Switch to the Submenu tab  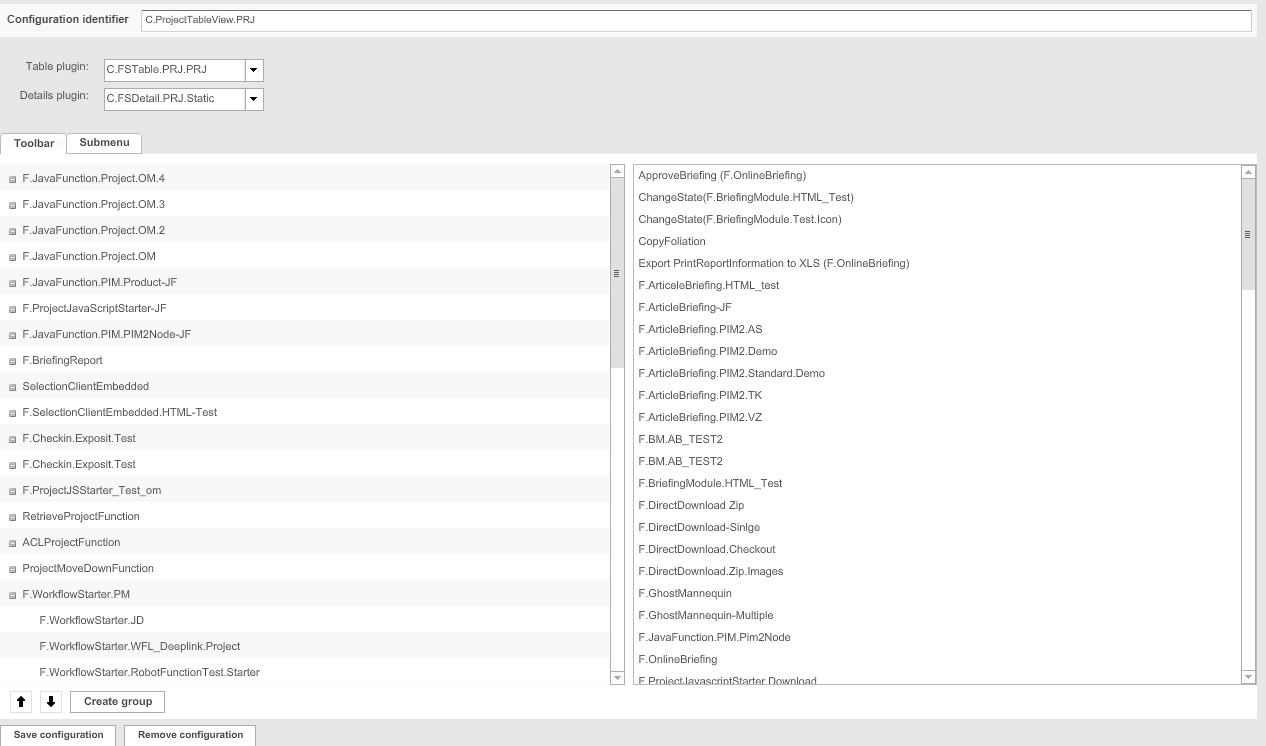104,143
